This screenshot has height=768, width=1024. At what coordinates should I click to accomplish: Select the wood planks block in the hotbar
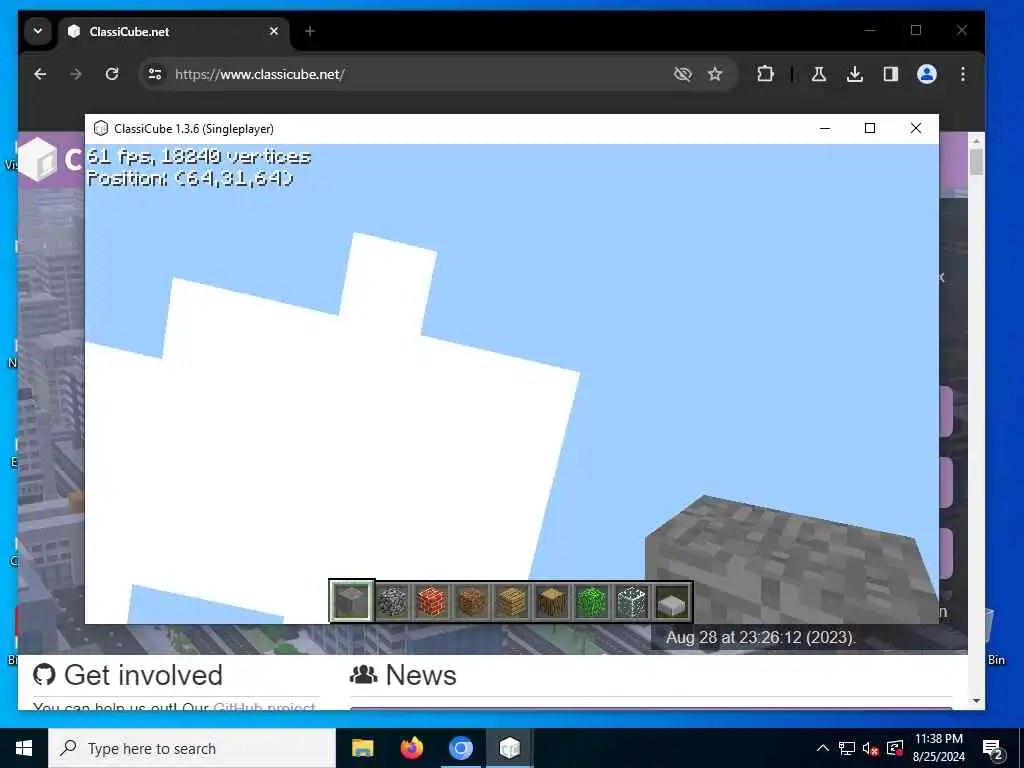511,600
